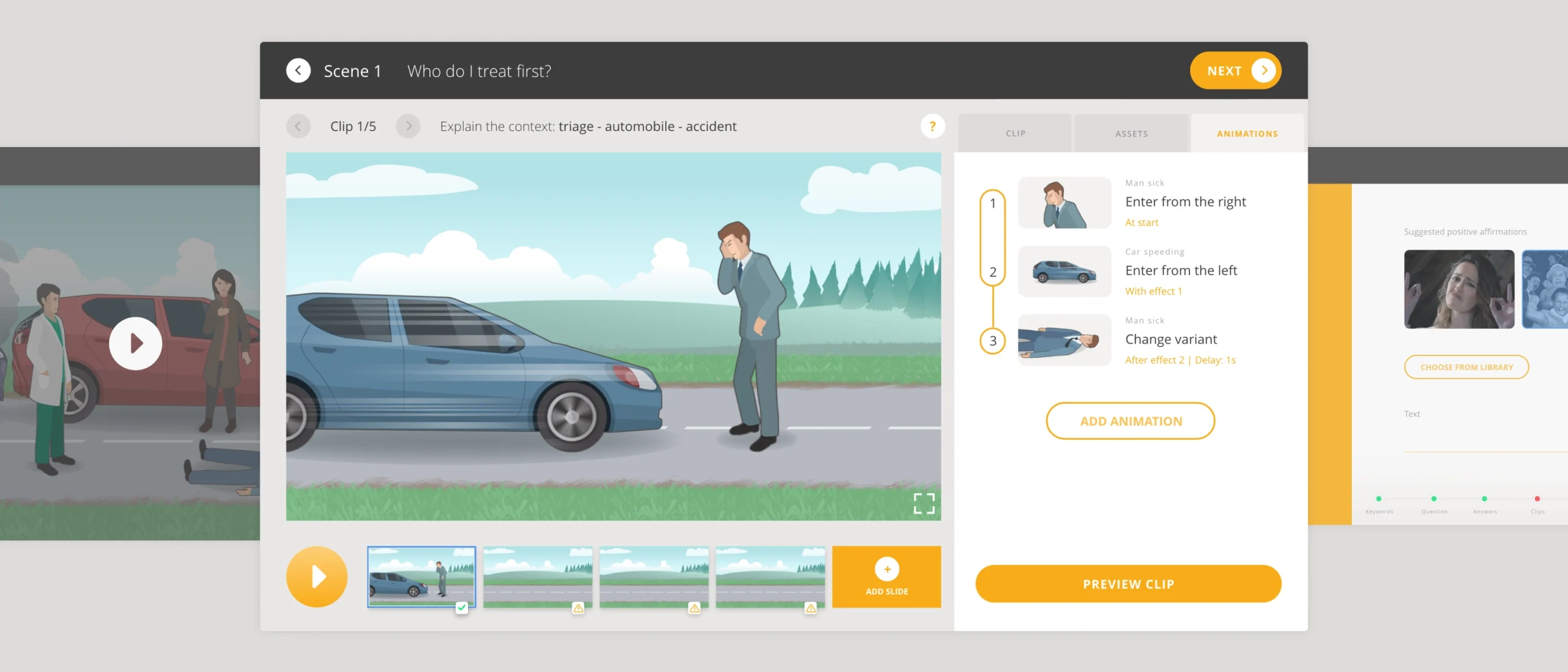Click CHOOSE FROM LIBRARY in right background panel
Image resolution: width=1568 pixels, height=672 pixels.
pyautogui.click(x=1466, y=367)
